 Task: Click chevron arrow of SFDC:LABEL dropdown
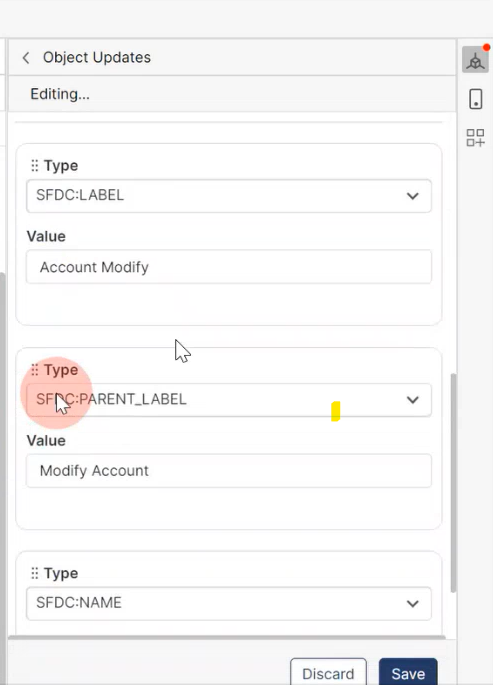point(413,196)
